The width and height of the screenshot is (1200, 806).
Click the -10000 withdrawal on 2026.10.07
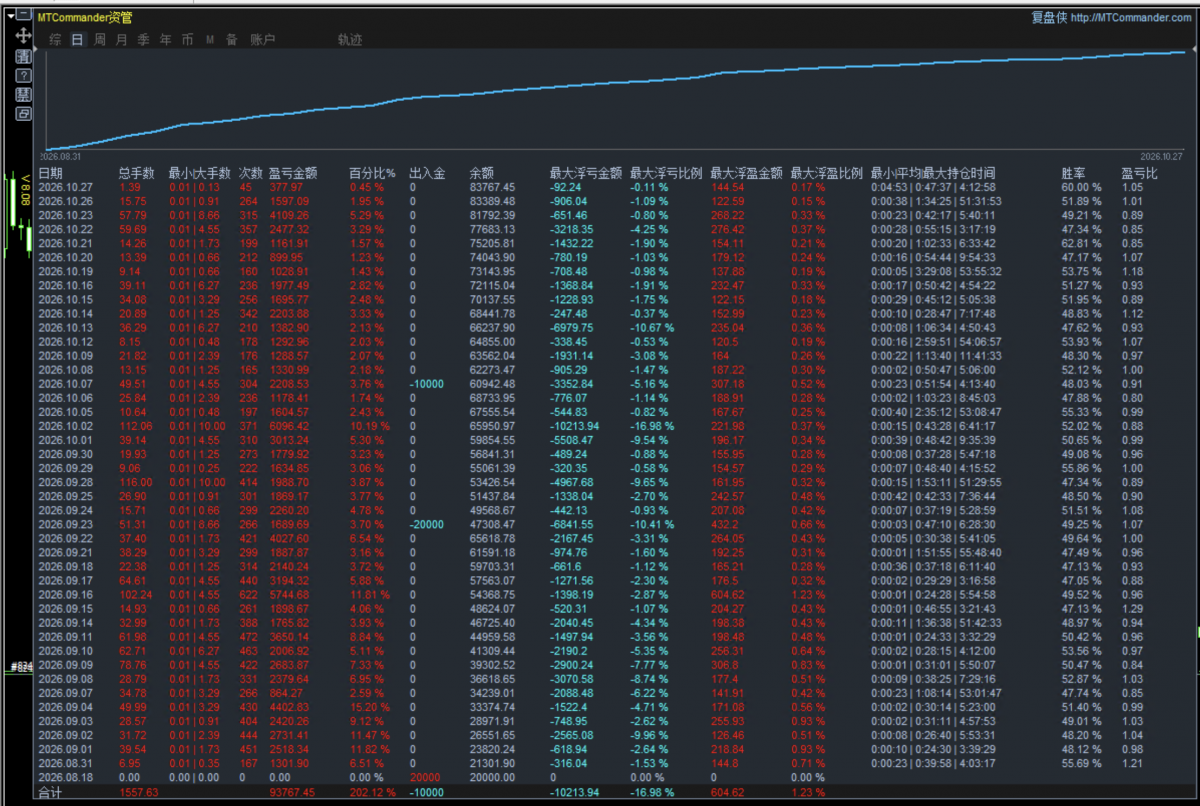click(427, 383)
